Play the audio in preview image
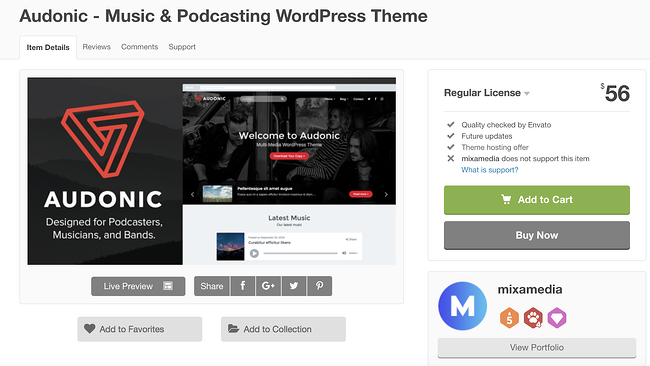 point(254,253)
